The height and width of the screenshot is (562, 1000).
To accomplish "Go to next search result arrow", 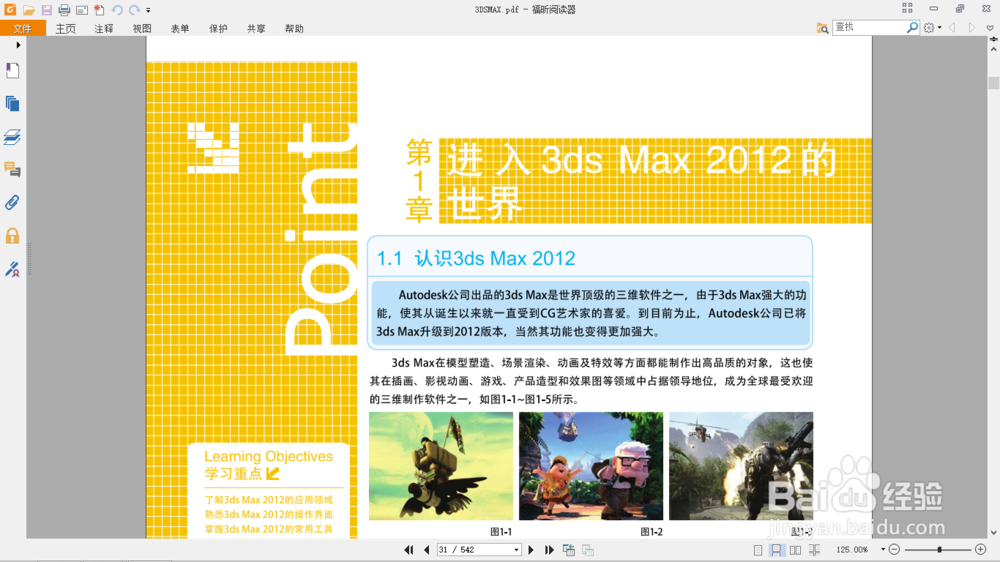I will coord(971,27).
